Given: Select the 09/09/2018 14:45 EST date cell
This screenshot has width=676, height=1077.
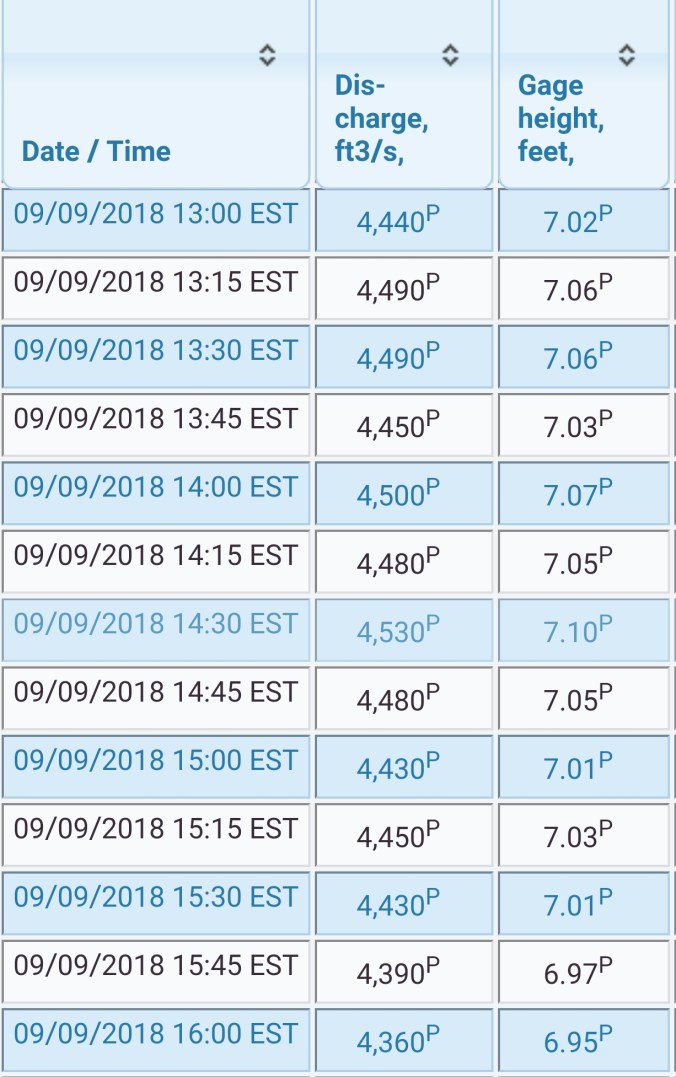Looking at the screenshot, I should pos(156,693).
